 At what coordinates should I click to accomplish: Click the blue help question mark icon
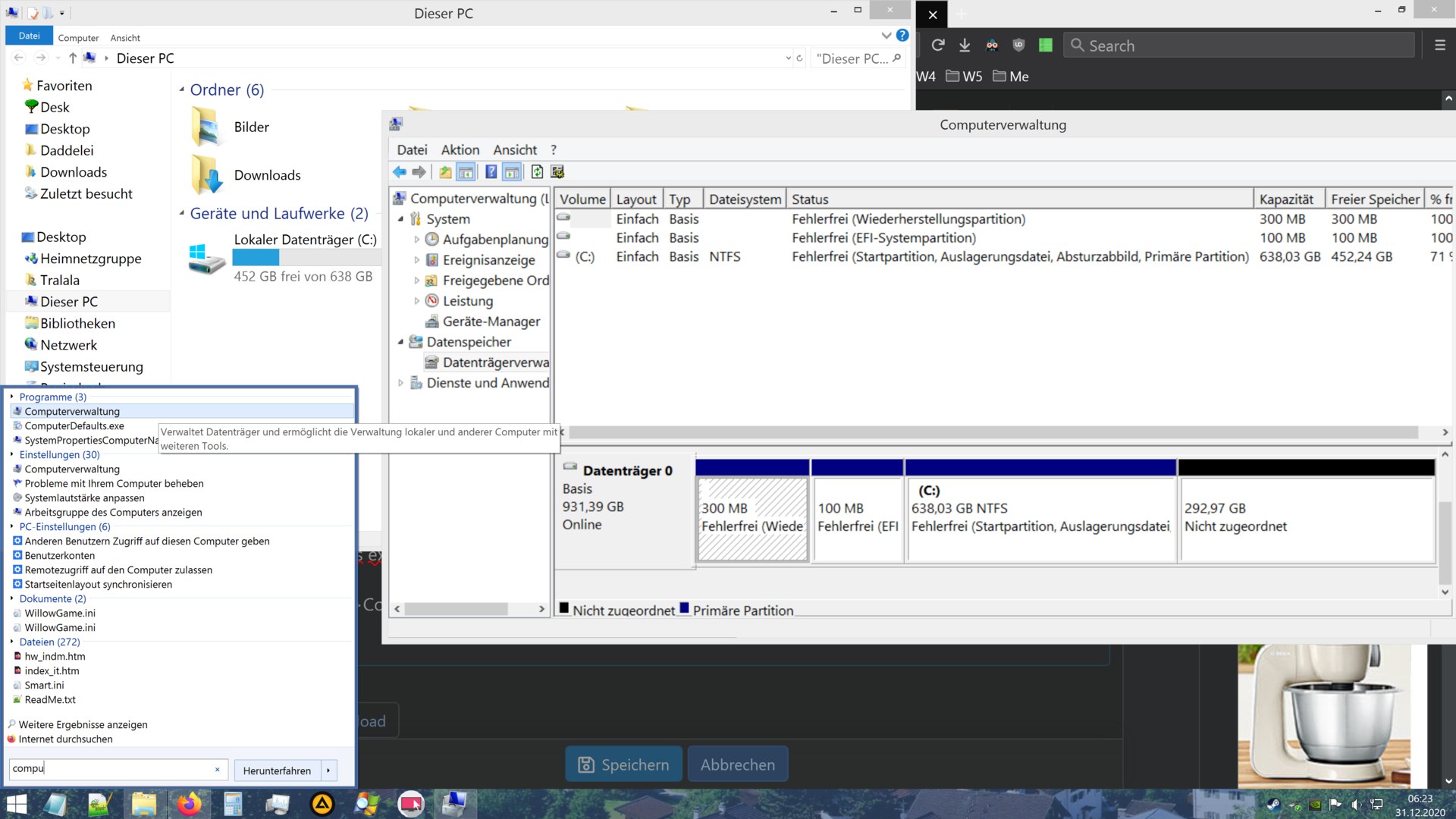tap(491, 172)
